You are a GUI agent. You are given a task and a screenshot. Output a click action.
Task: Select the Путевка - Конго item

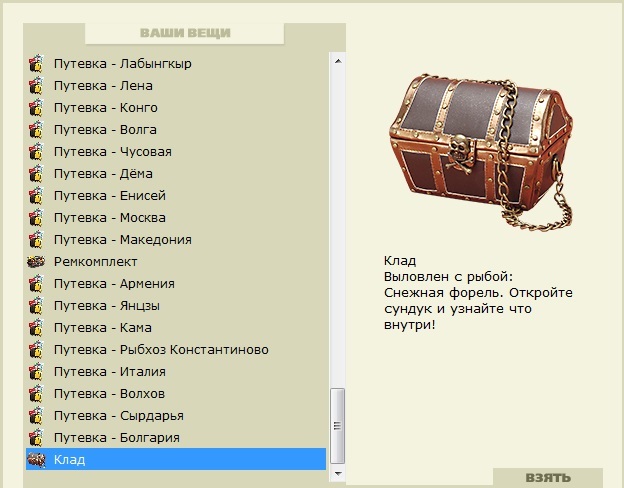[176, 107]
